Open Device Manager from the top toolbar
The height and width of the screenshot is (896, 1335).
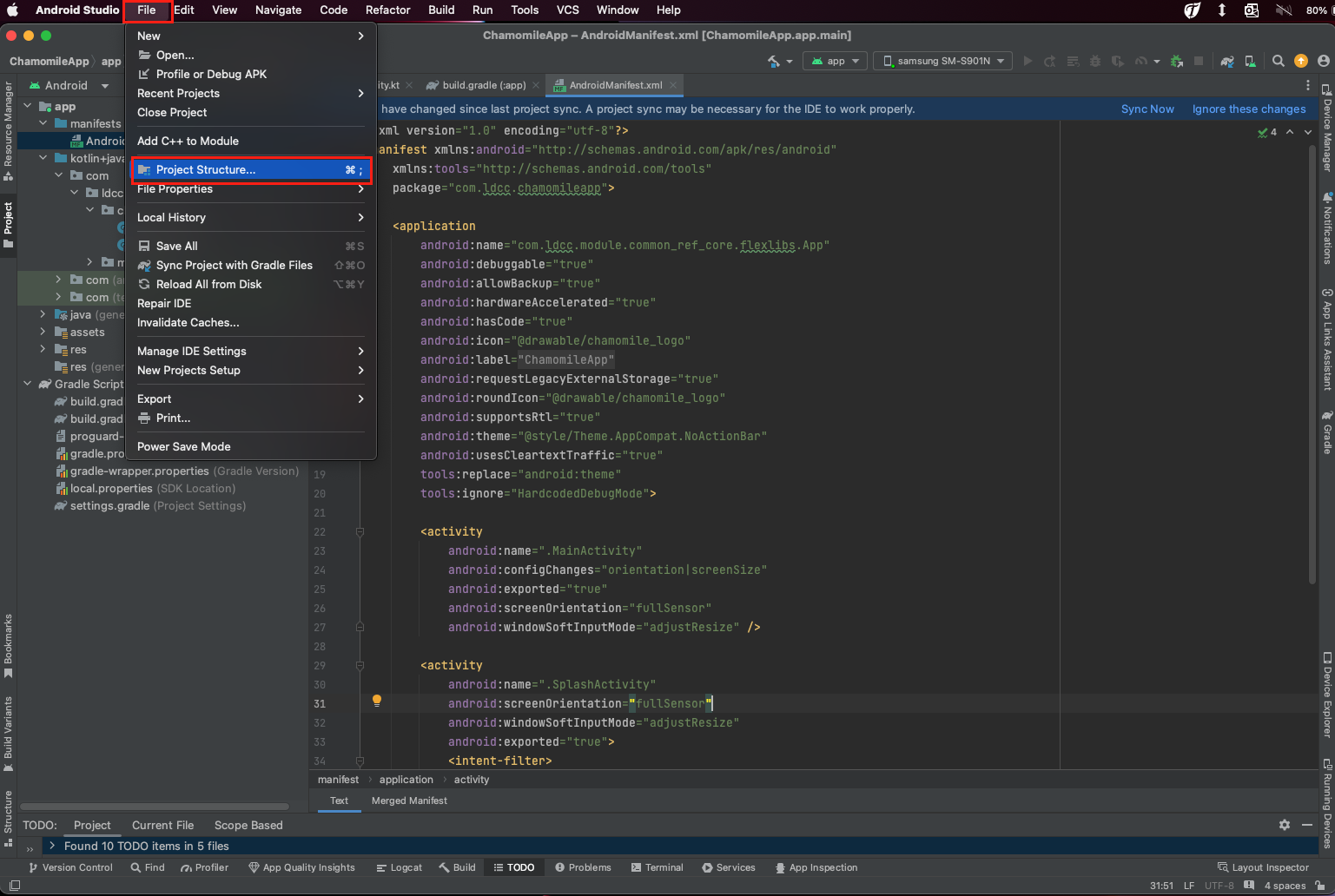tap(1250, 61)
